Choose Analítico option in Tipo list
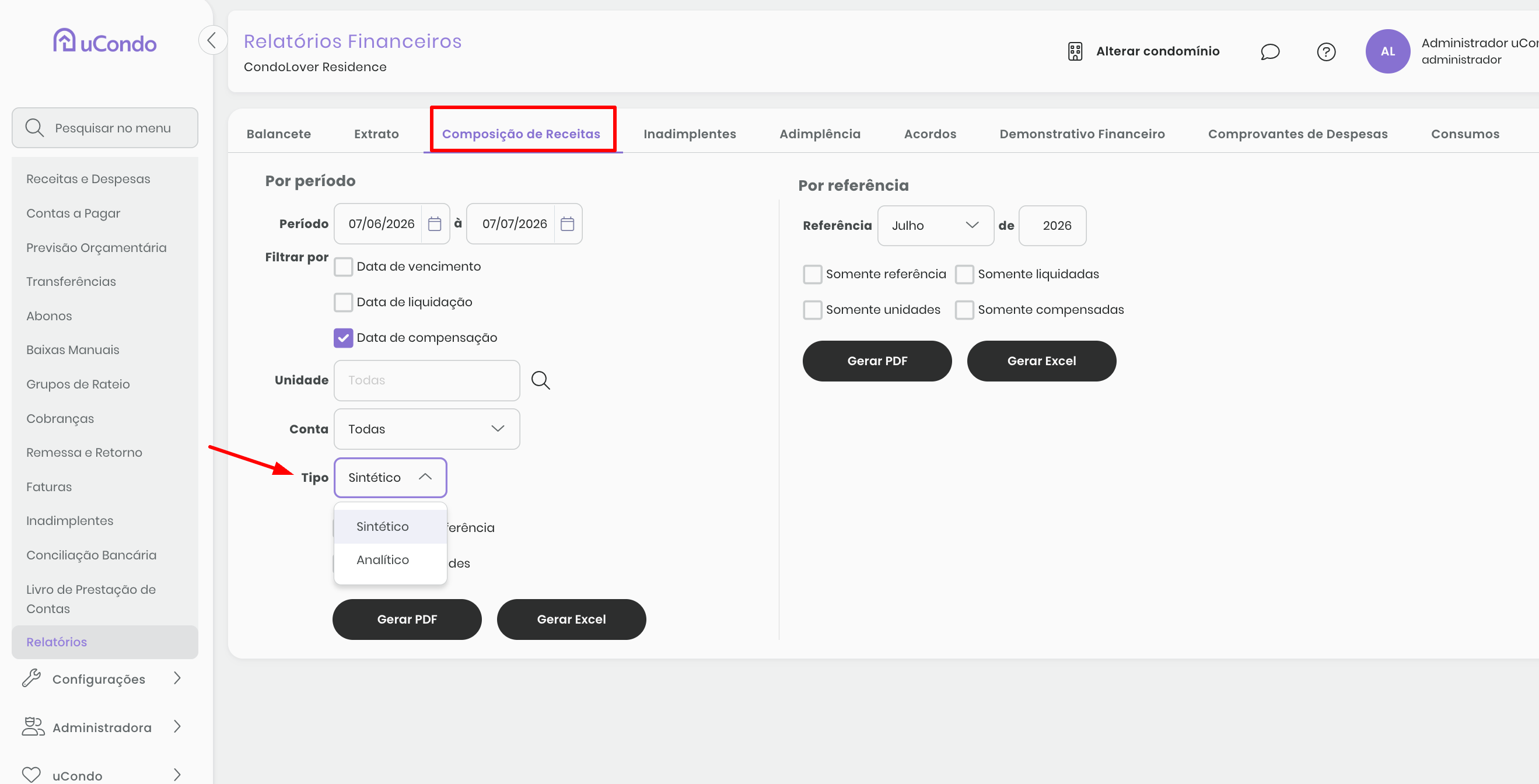The width and height of the screenshot is (1539, 784). click(390, 560)
